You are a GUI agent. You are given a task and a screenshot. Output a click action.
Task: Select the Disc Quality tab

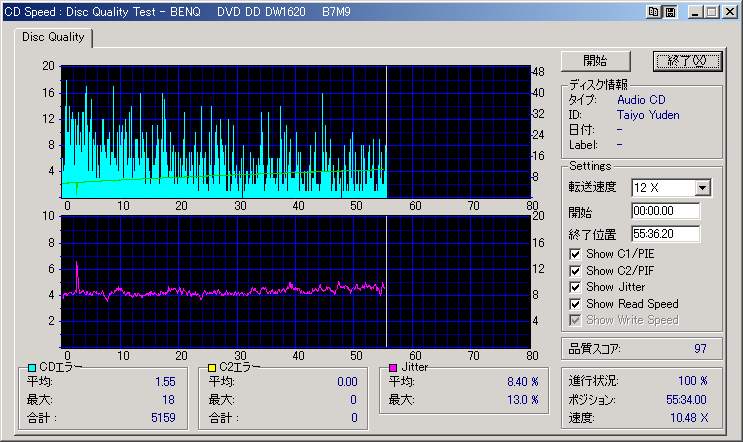(x=53, y=38)
